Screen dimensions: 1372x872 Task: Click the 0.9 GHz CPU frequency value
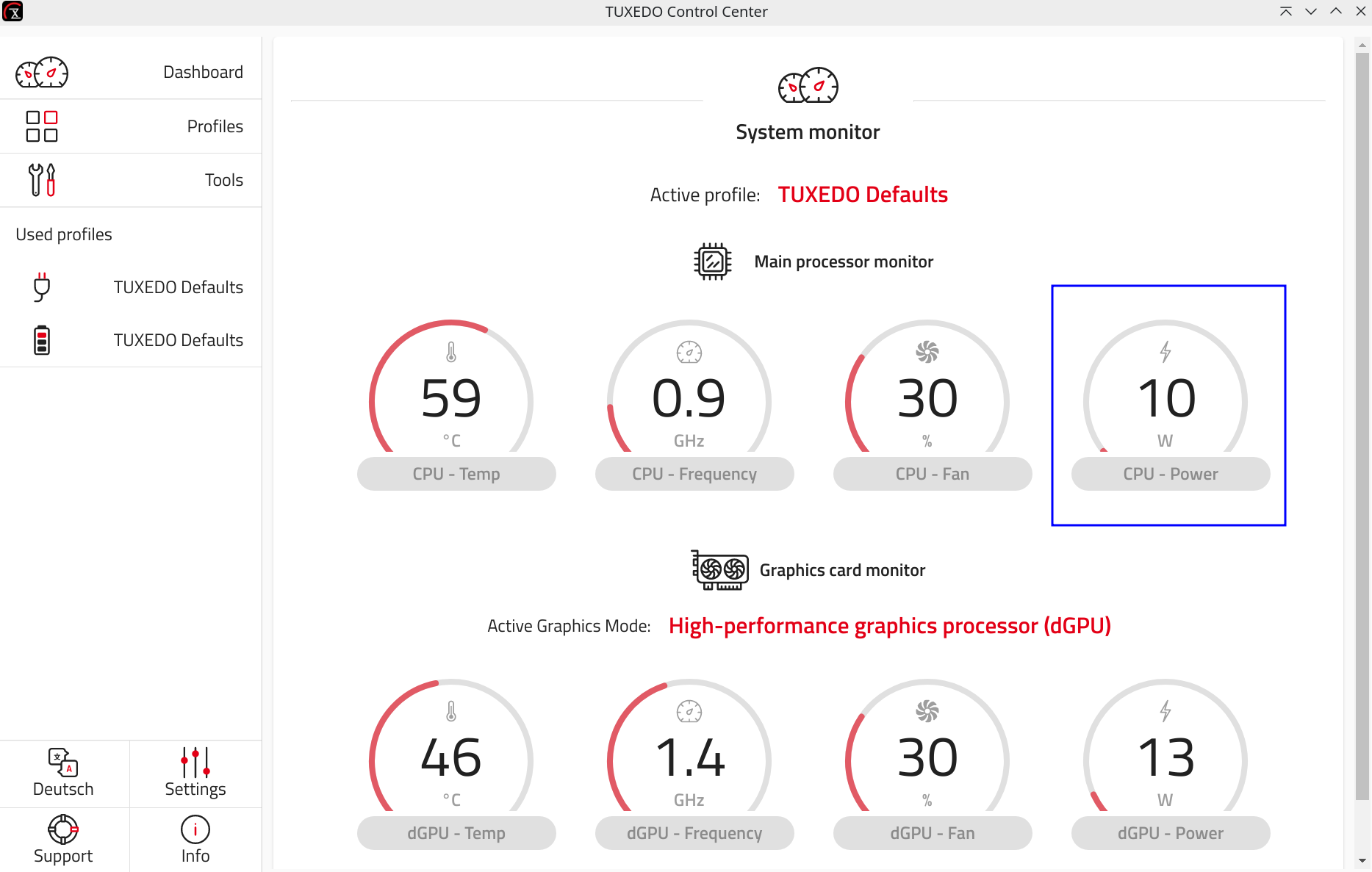[x=689, y=398]
